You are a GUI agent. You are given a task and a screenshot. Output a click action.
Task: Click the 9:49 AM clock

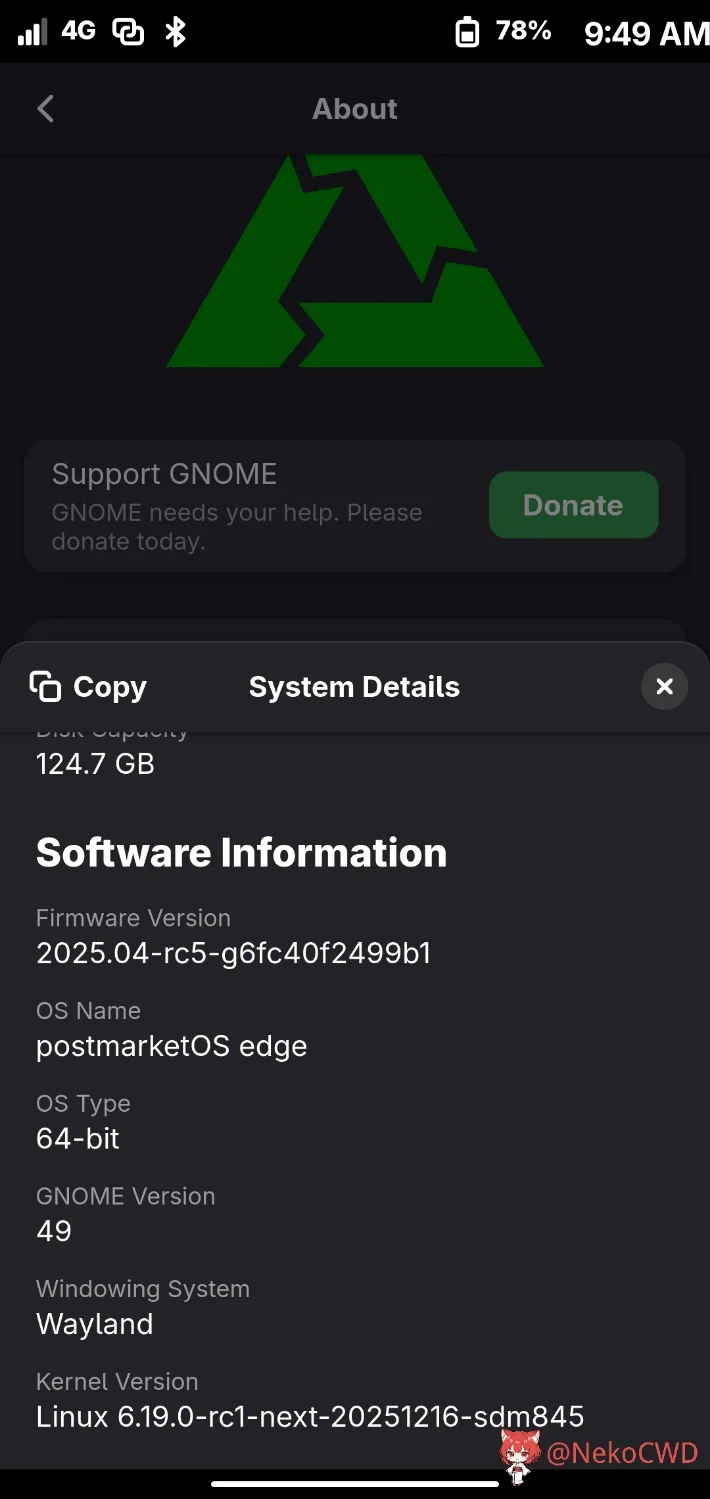(645, 33)
